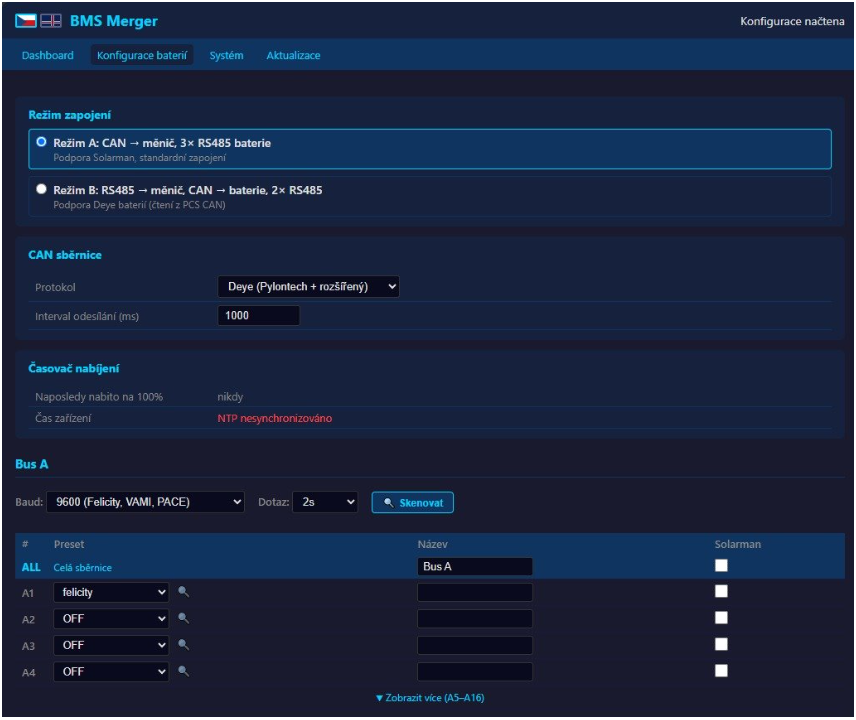Image resolution: width=856 pixels, height=720 pixels.
Task: Toggle Solarman checkbox for row A3
Action: (721, 644)
